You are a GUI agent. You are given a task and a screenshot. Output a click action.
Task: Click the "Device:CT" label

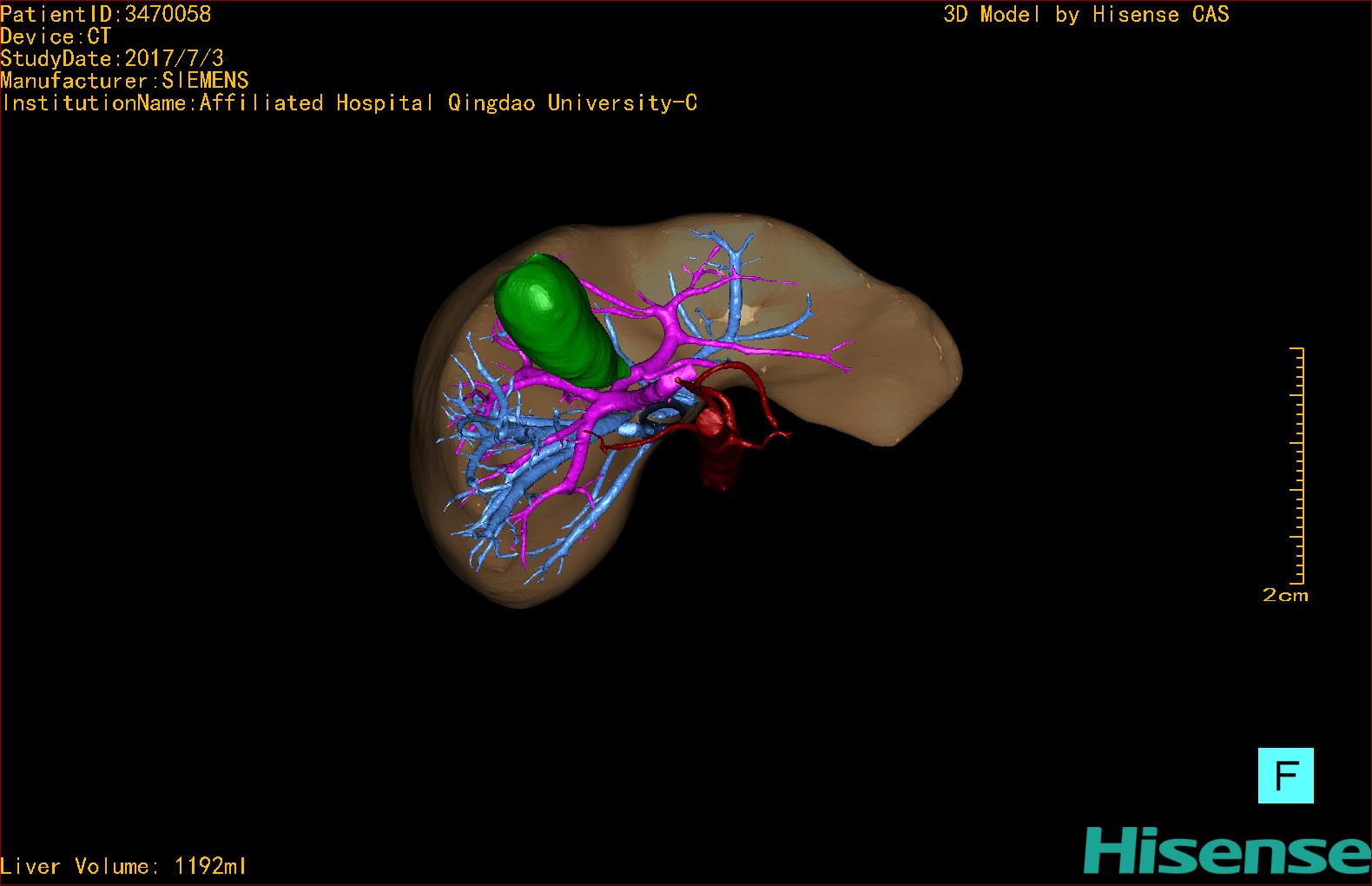click(x=56, y=36)
